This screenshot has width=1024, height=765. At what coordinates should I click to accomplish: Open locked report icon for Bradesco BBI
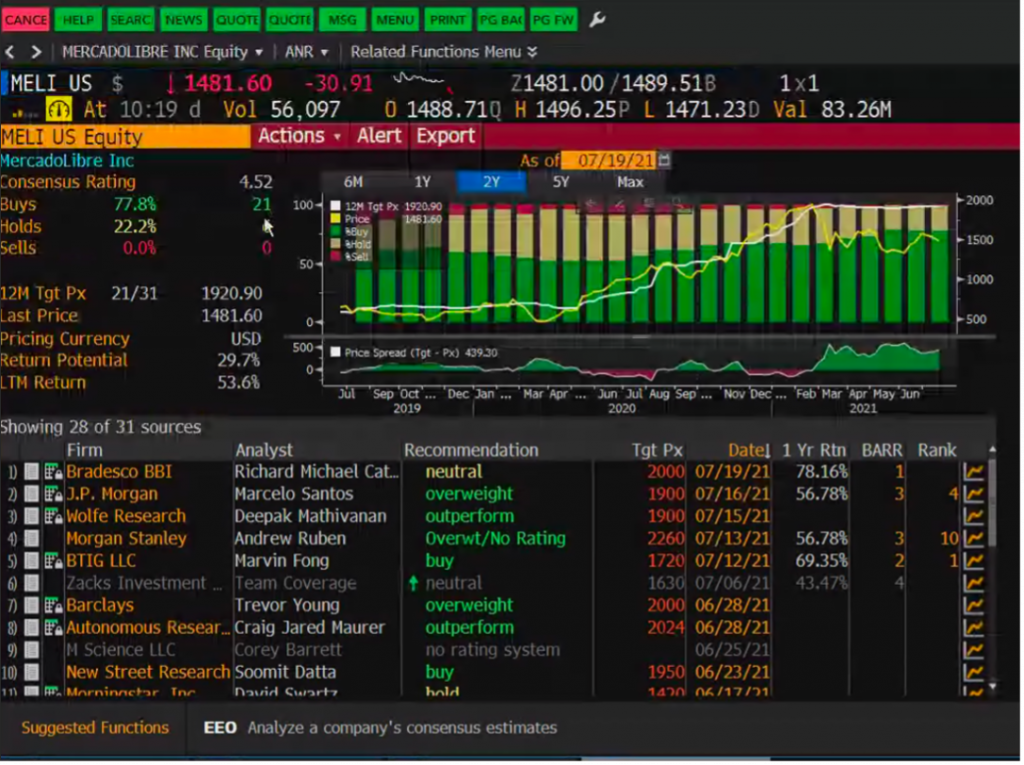(x=53, y=472)
